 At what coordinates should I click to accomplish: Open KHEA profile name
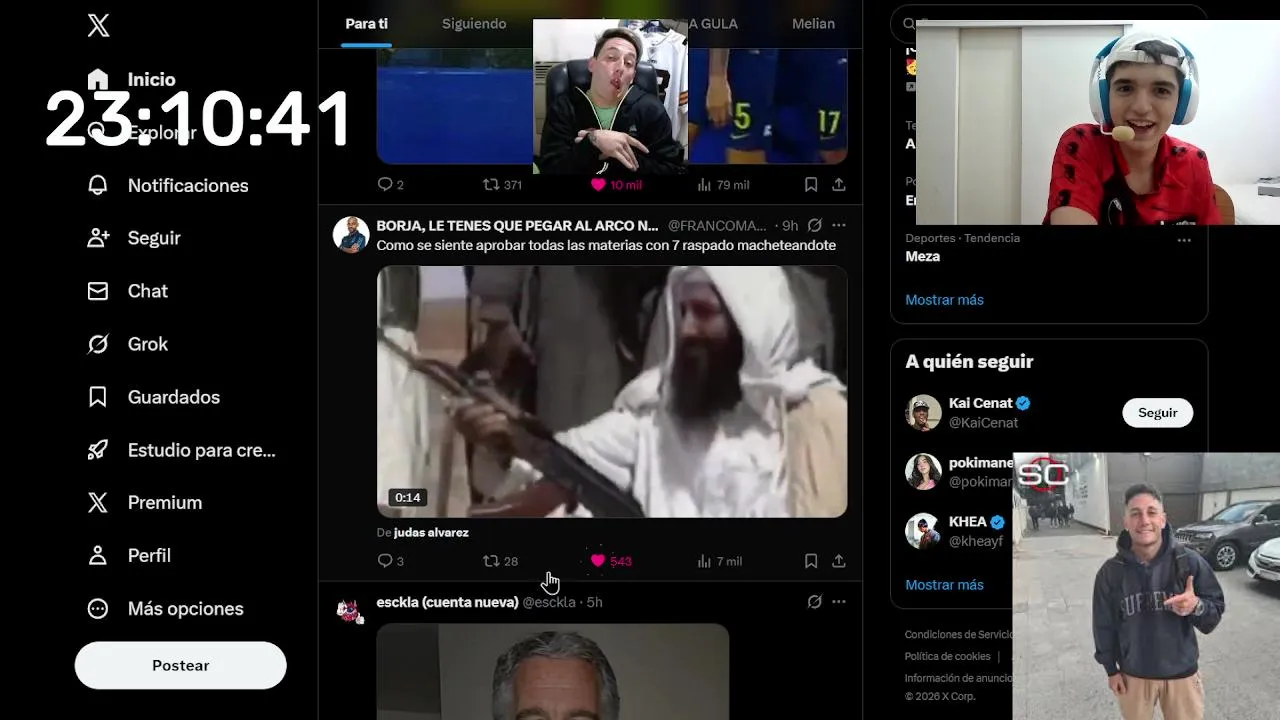(x=968, y=522)
